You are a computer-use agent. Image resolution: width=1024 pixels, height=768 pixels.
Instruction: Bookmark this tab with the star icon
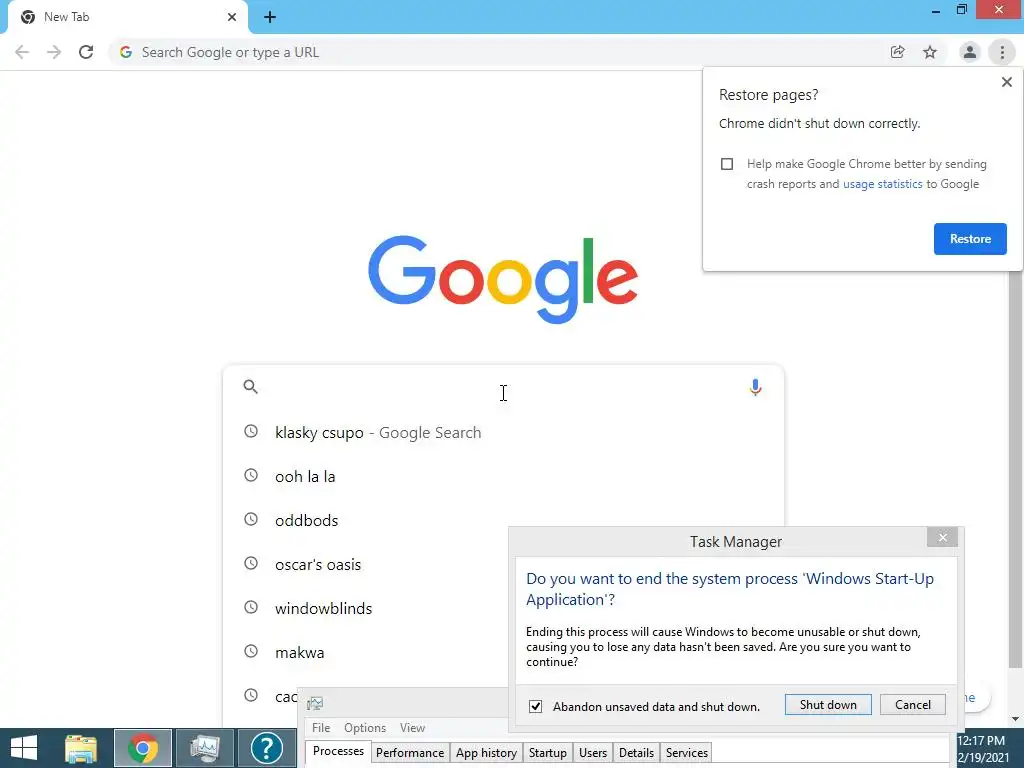(x=930, y=52)
